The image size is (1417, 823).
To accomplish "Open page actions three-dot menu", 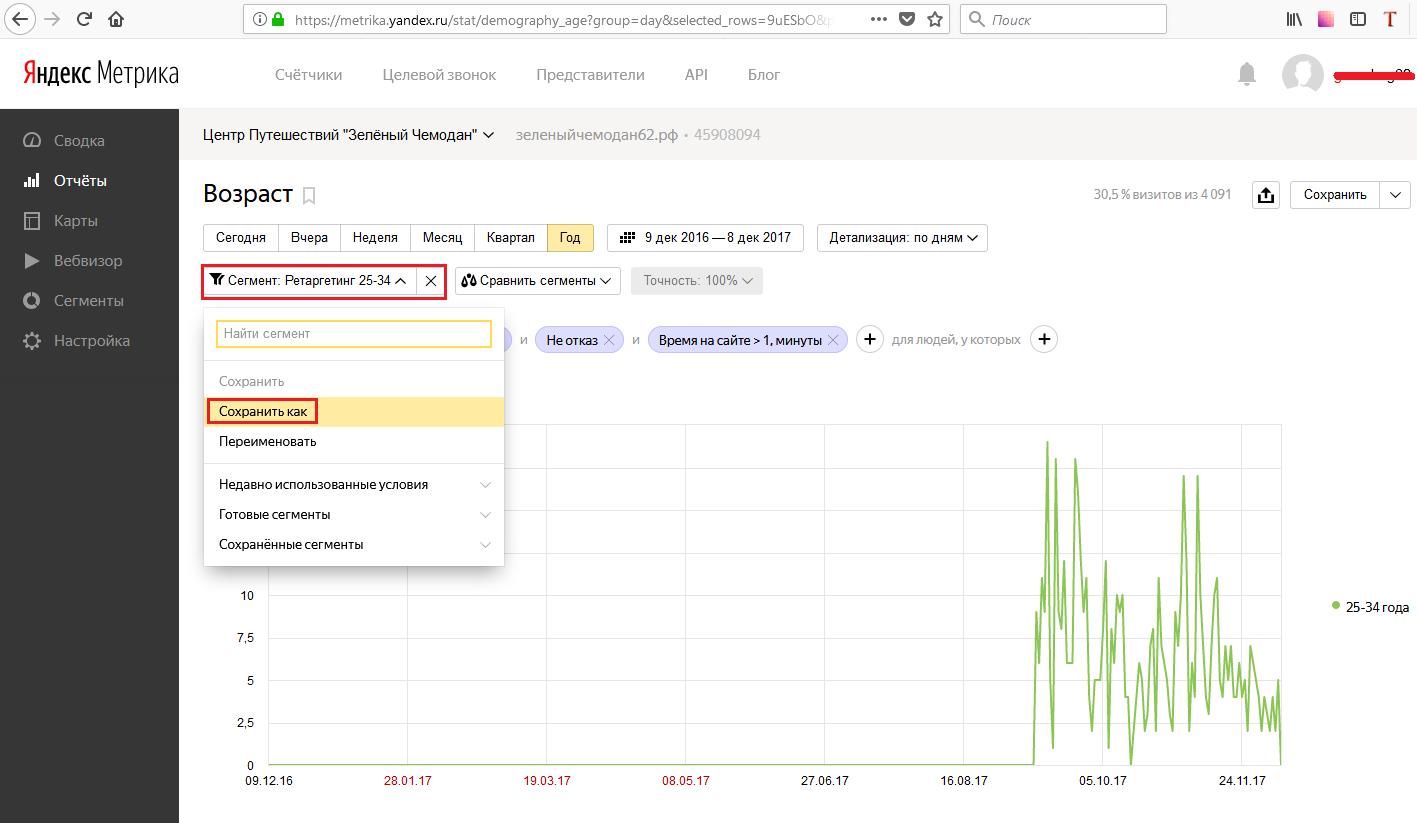I will (877, 19).
